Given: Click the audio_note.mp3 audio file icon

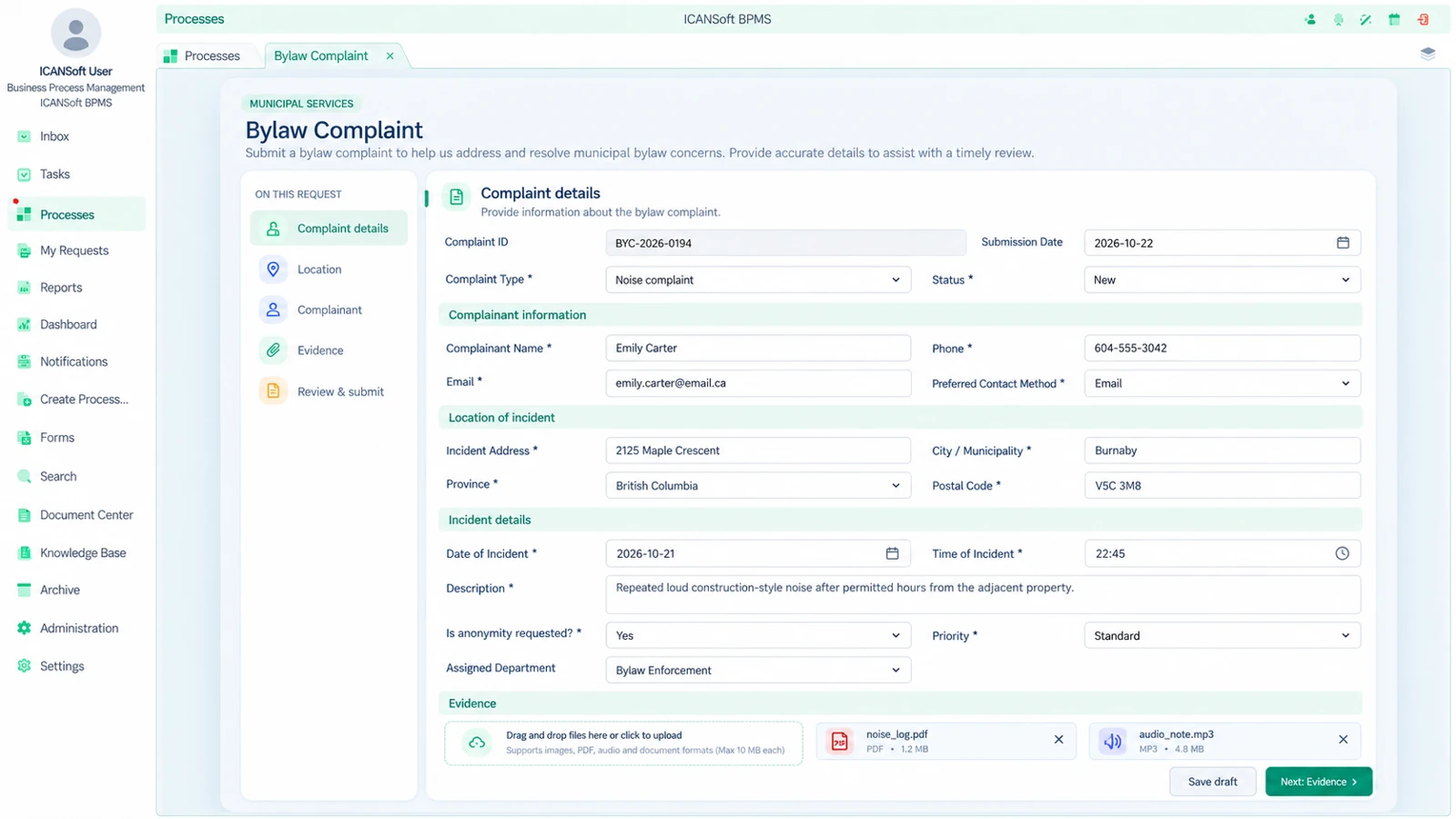Looking at the screenshot, I should (1112, 741).
